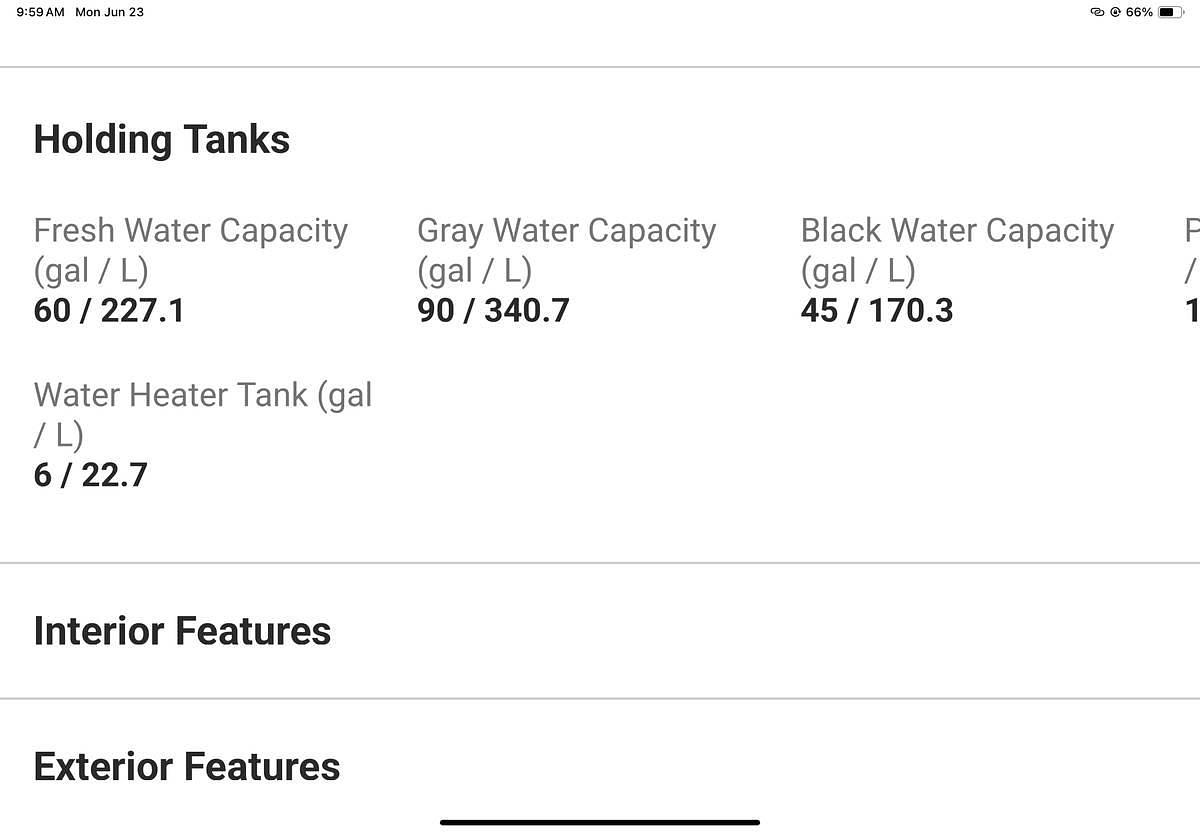The width and height of the screenshot is (1200, 833).
Task: Select the Black Water Capacity label
Action: click(957, 250)
